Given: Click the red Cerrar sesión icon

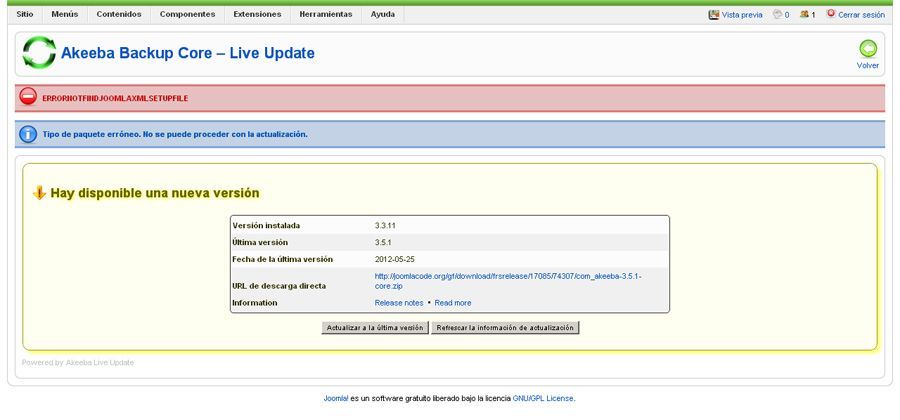Looking at the screenshot, I should click(831, 14).
